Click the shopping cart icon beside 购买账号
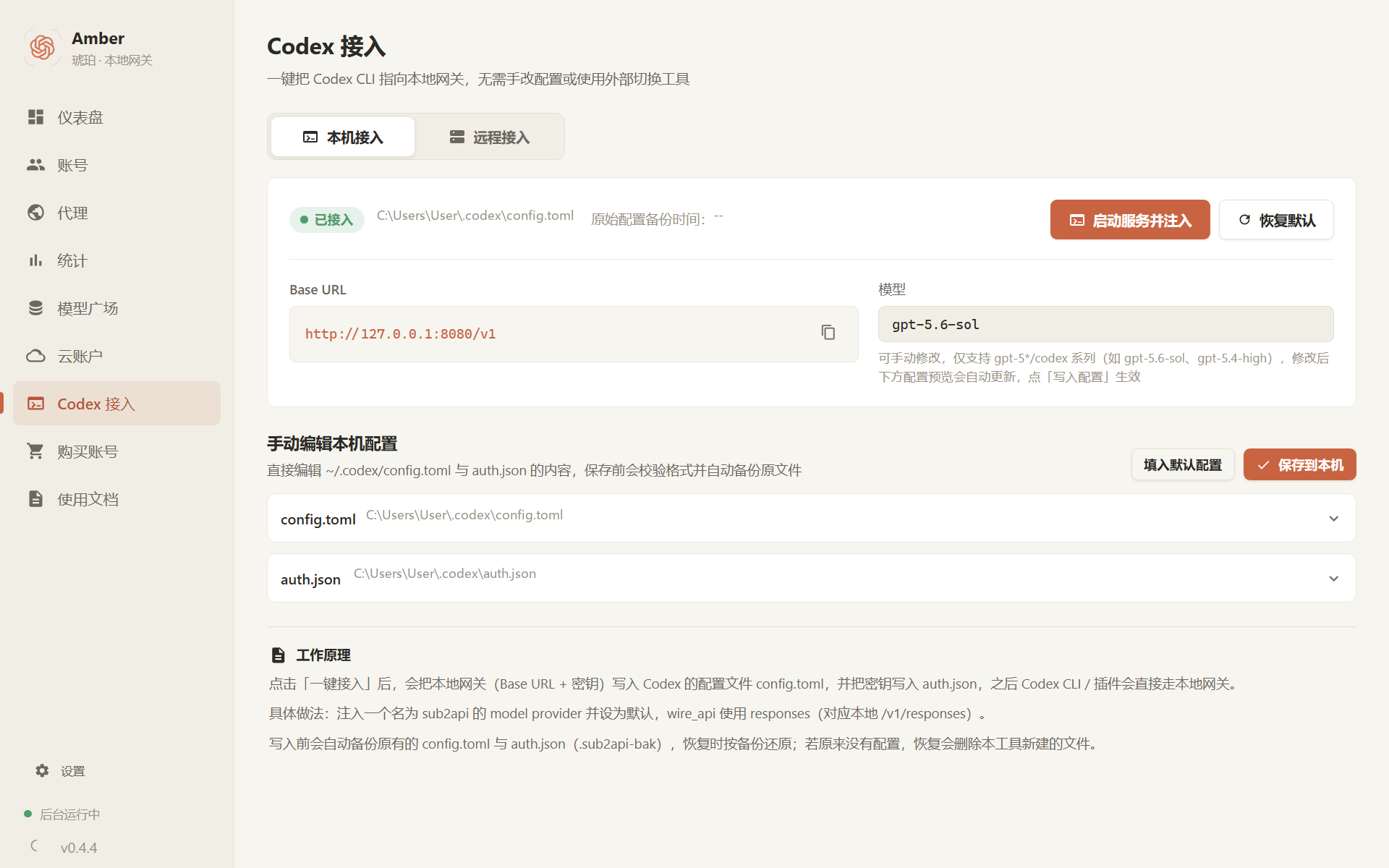 tap(35, 451)
